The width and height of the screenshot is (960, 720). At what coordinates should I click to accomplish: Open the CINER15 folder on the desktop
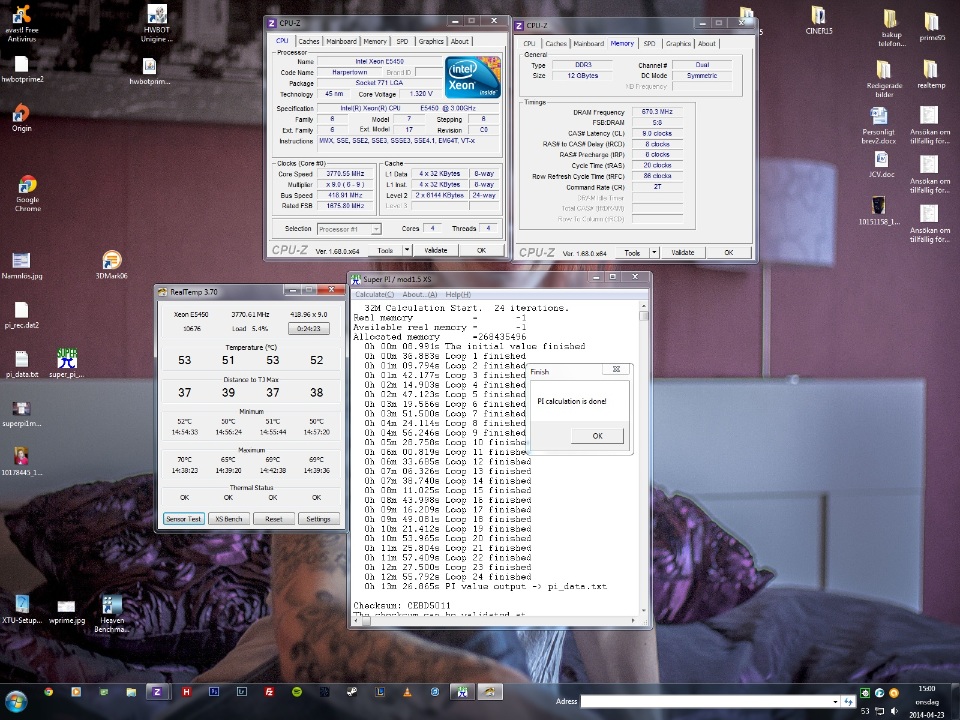click(x=819, y=20)
